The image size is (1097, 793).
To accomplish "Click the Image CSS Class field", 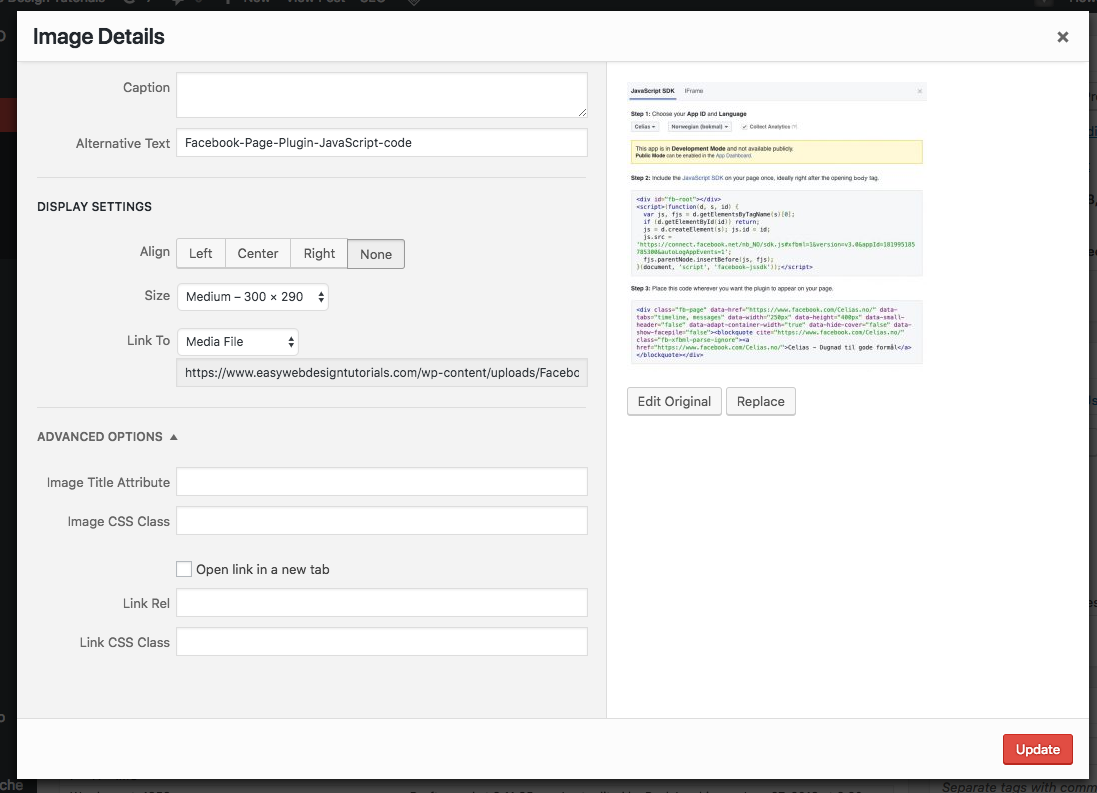I will pos(381,521).
